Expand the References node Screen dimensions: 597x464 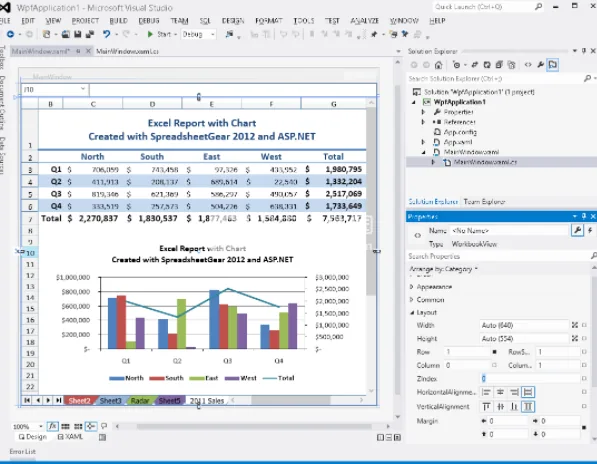pos(423,122)
